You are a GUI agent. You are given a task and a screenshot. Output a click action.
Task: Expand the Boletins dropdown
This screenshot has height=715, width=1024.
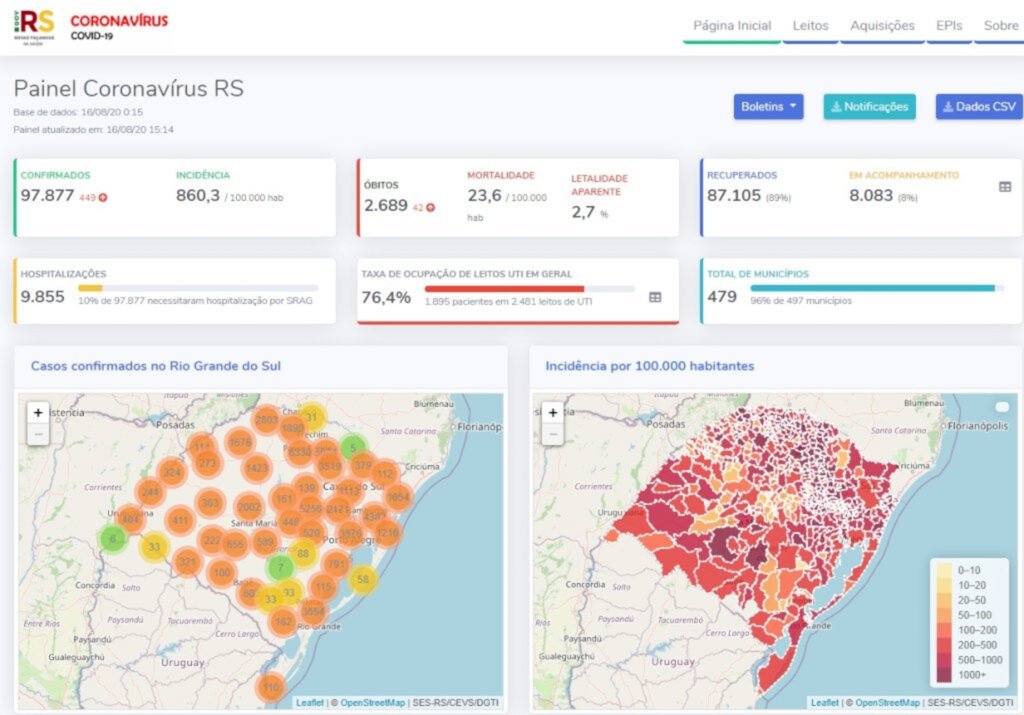click(x=768, y=107)
